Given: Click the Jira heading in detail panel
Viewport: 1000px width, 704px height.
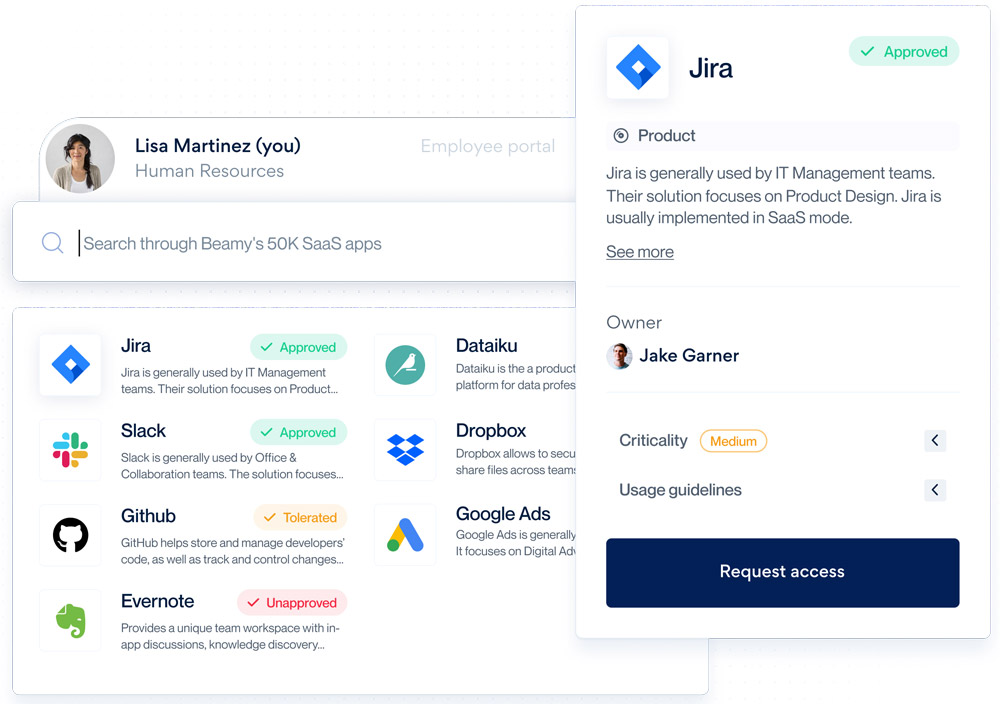Looking at the screenshot, I should [711, 68].
